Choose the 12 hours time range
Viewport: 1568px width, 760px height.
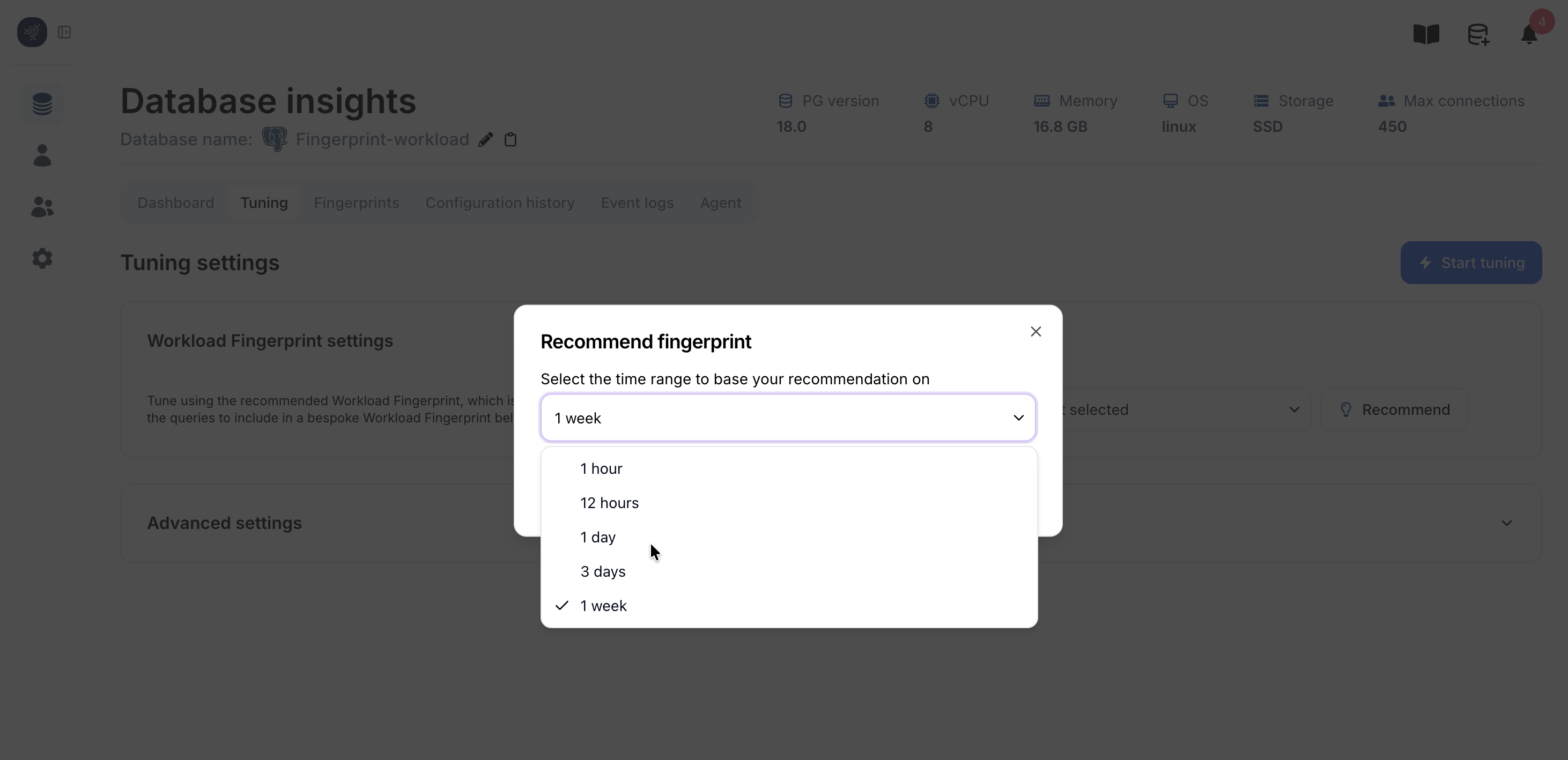coord(609,503)
